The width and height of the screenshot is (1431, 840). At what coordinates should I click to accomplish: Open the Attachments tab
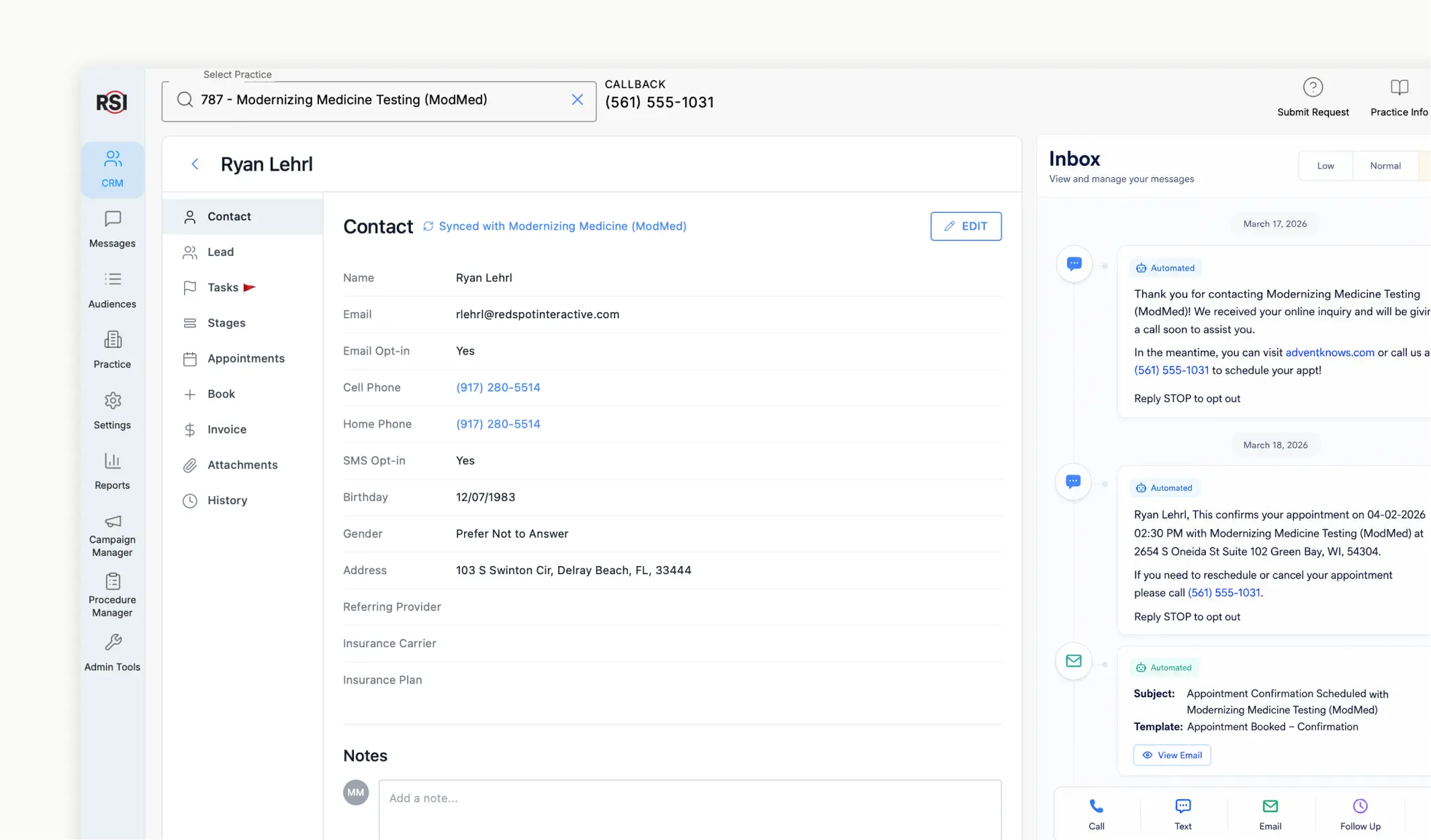242,465
